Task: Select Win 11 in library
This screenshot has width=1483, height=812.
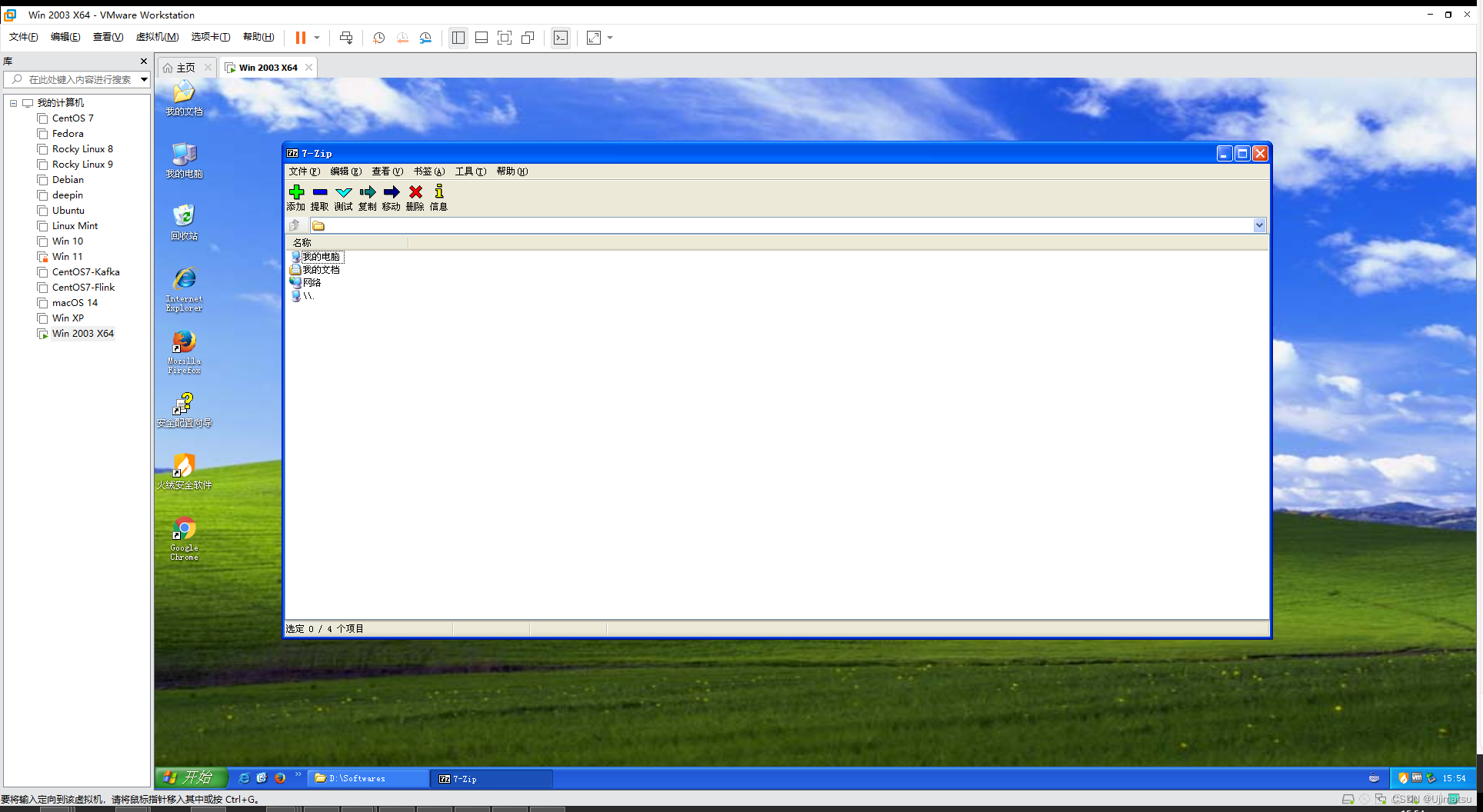Action: 67,257
